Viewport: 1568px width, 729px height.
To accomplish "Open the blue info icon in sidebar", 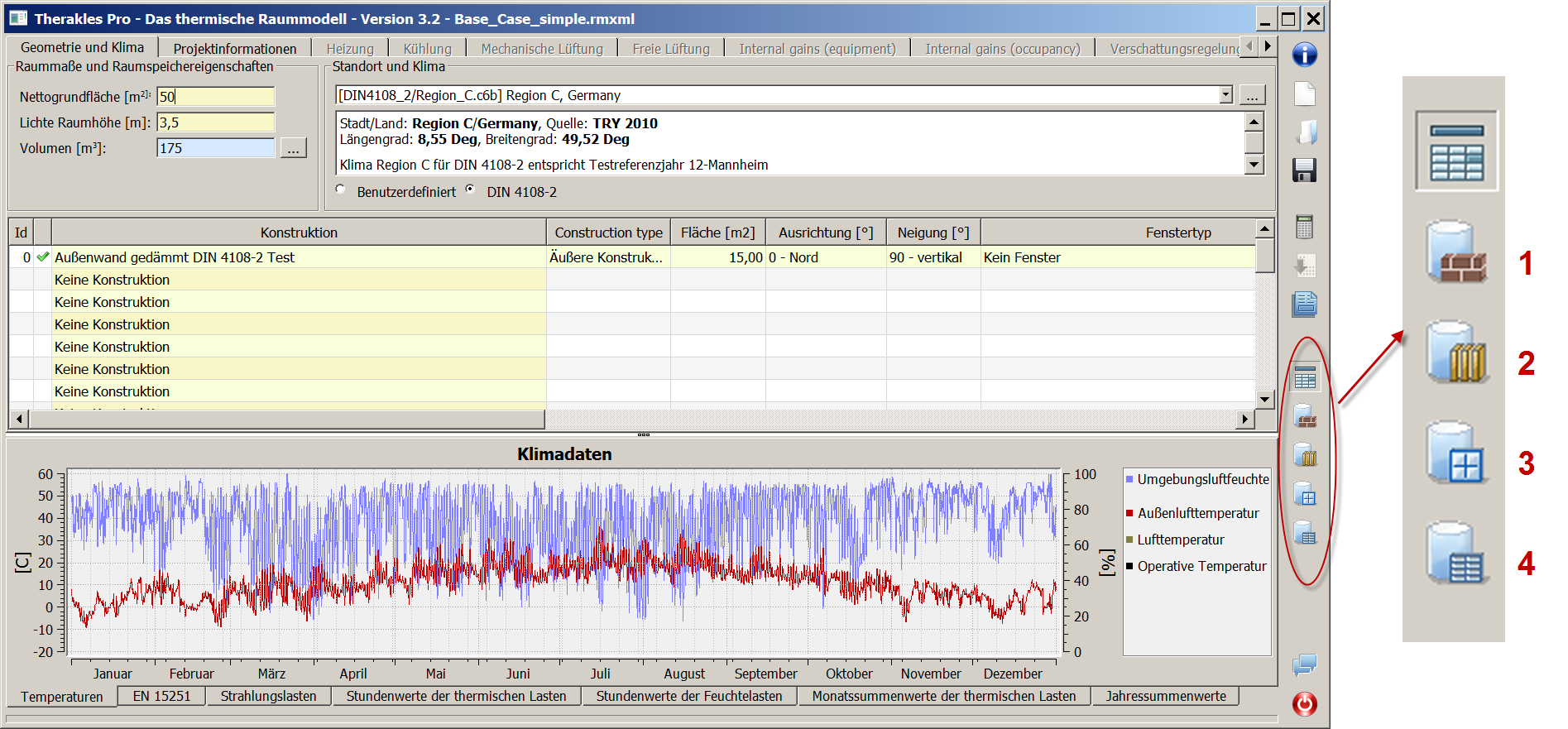I will tap(1305, 55).
